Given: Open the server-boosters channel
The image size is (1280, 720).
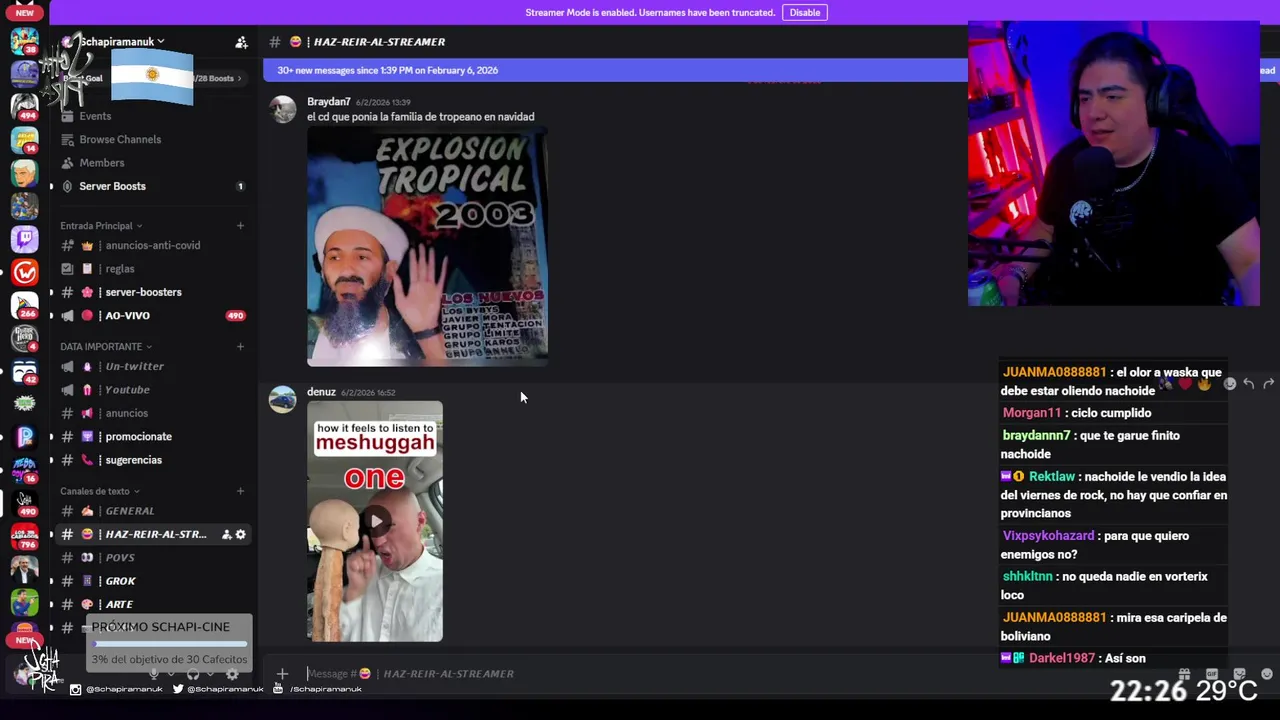Looking at the screenshot, I should [x=150, y=292].
